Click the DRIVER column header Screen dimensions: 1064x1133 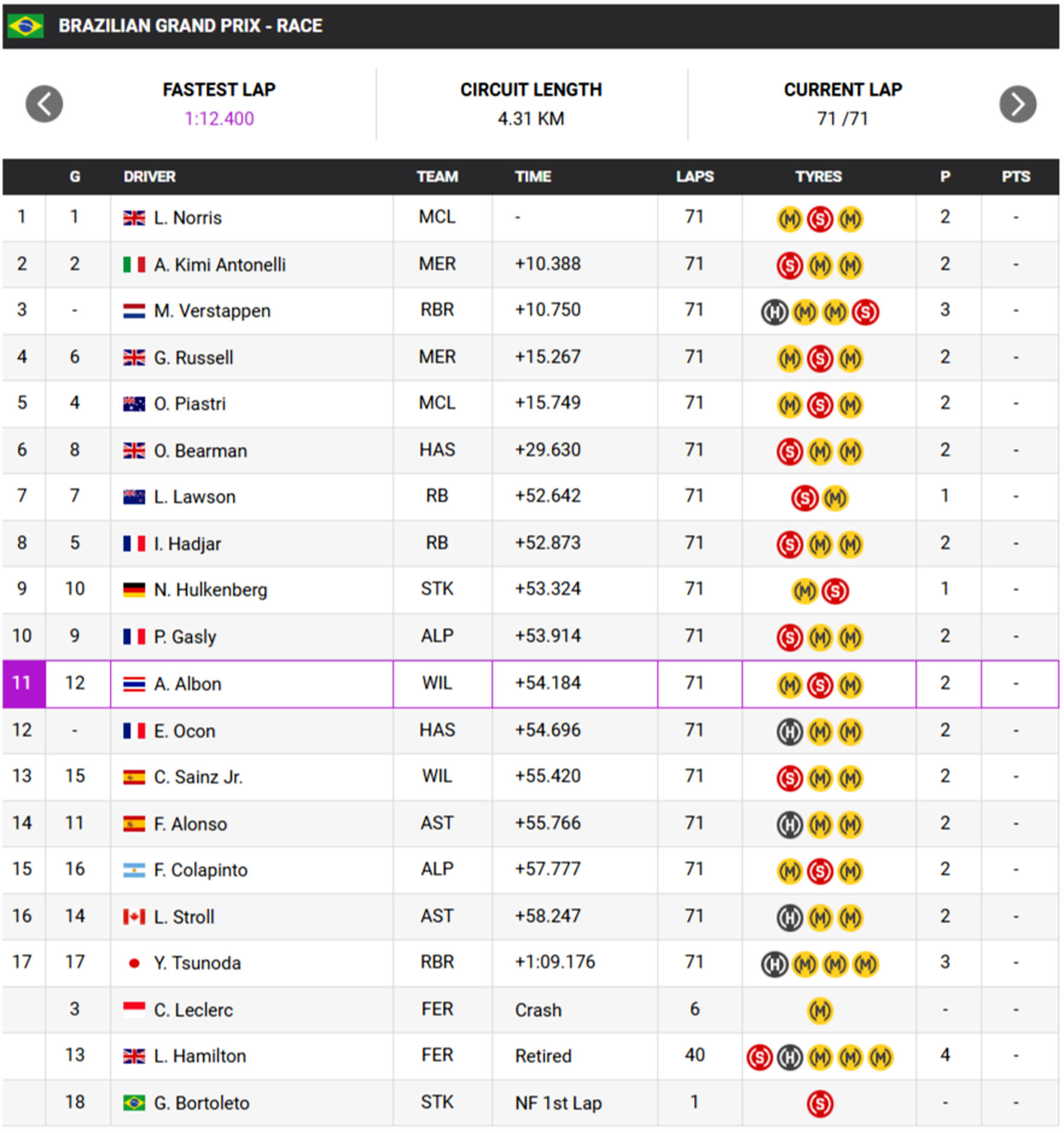(150, 177)
